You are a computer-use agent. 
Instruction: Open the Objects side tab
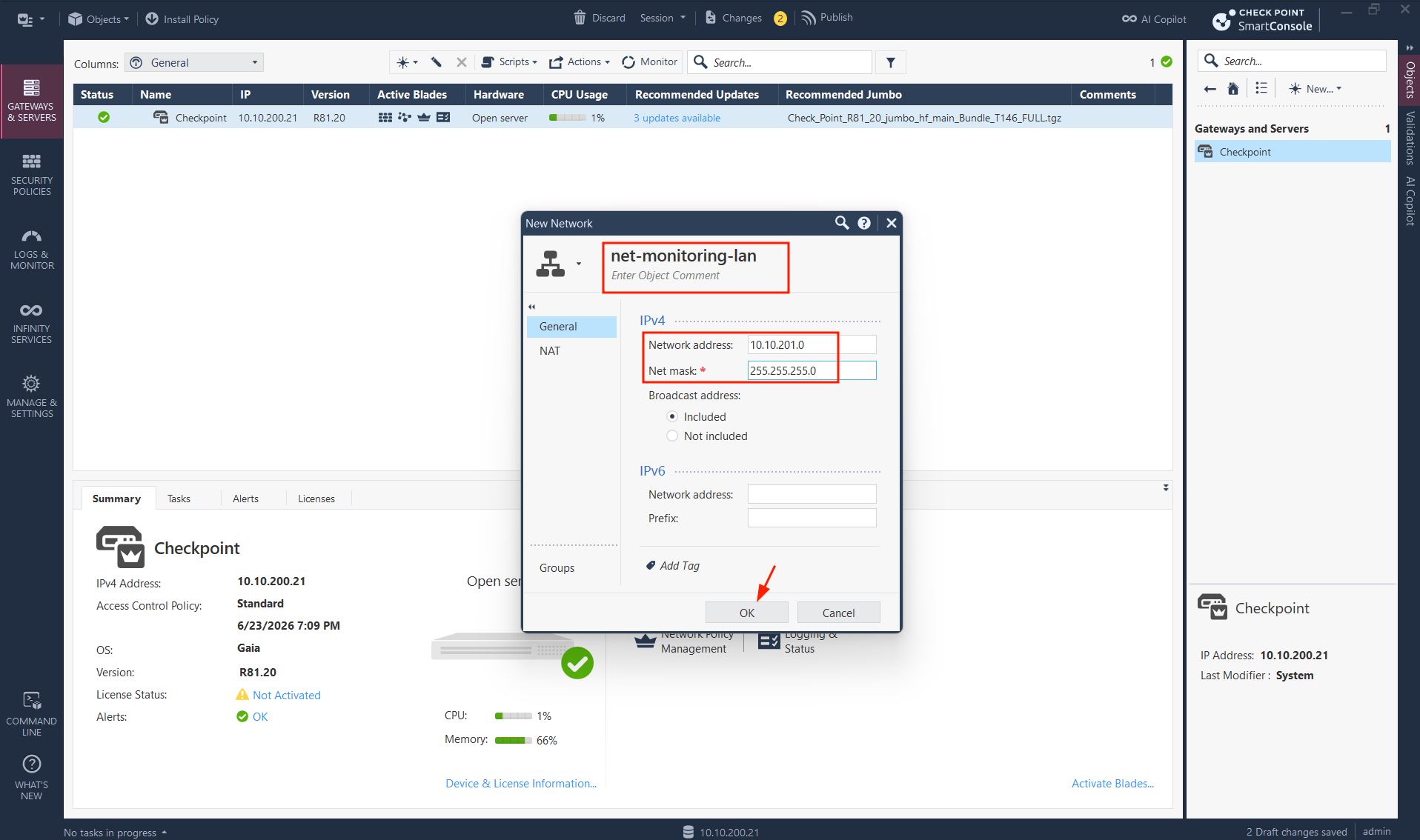(x=1410, y=79)
